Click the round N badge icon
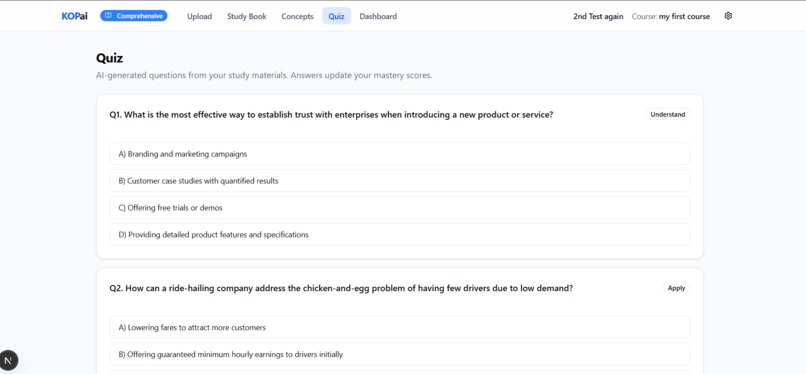806x374 pixels. click(8, 361)
